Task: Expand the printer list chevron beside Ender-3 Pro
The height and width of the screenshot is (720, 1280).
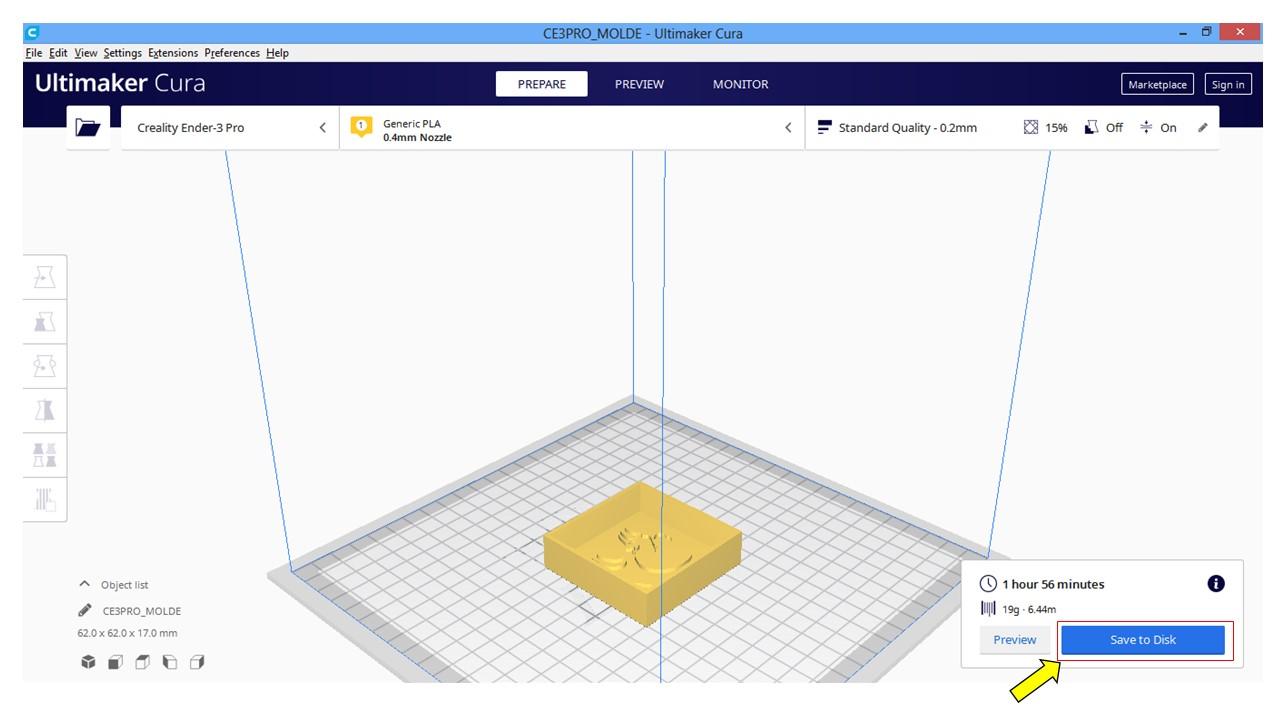Action: tap(322, 128)
